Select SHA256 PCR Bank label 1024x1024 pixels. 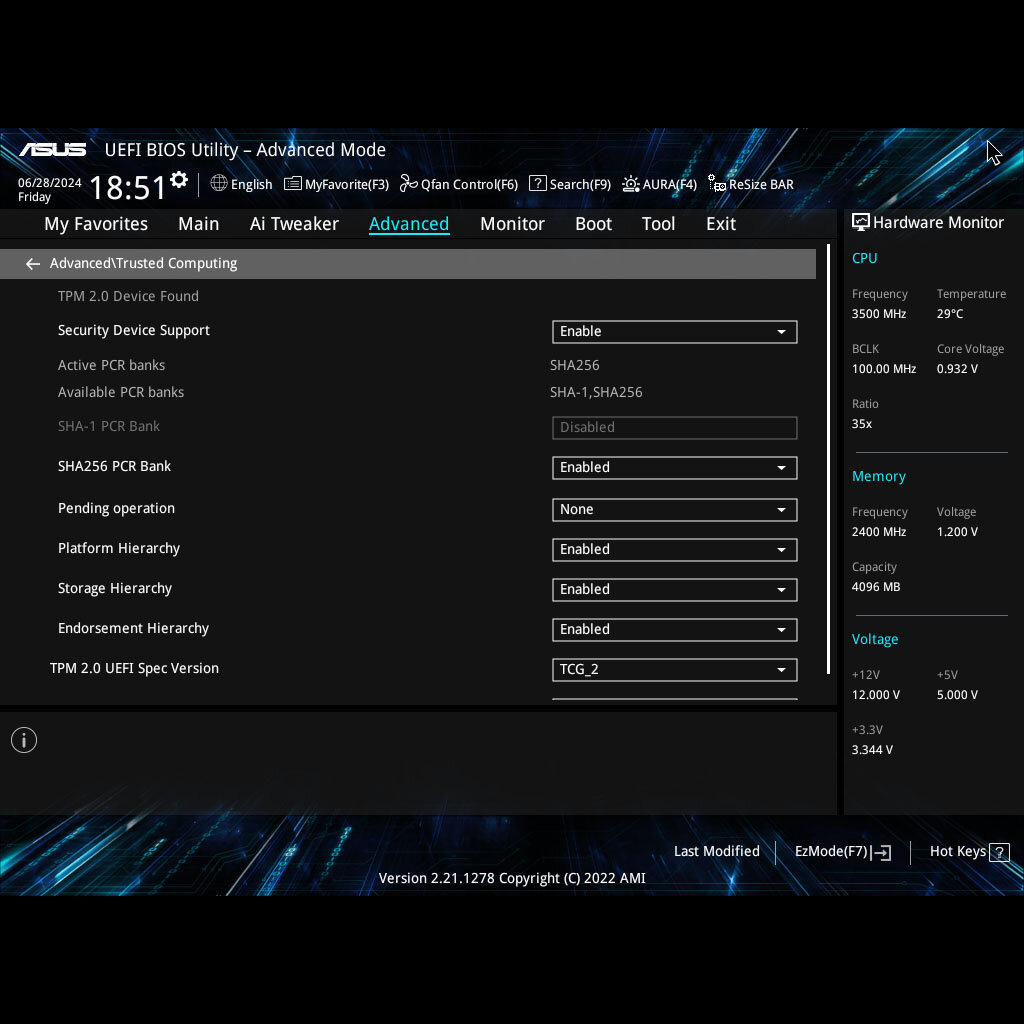114,466
